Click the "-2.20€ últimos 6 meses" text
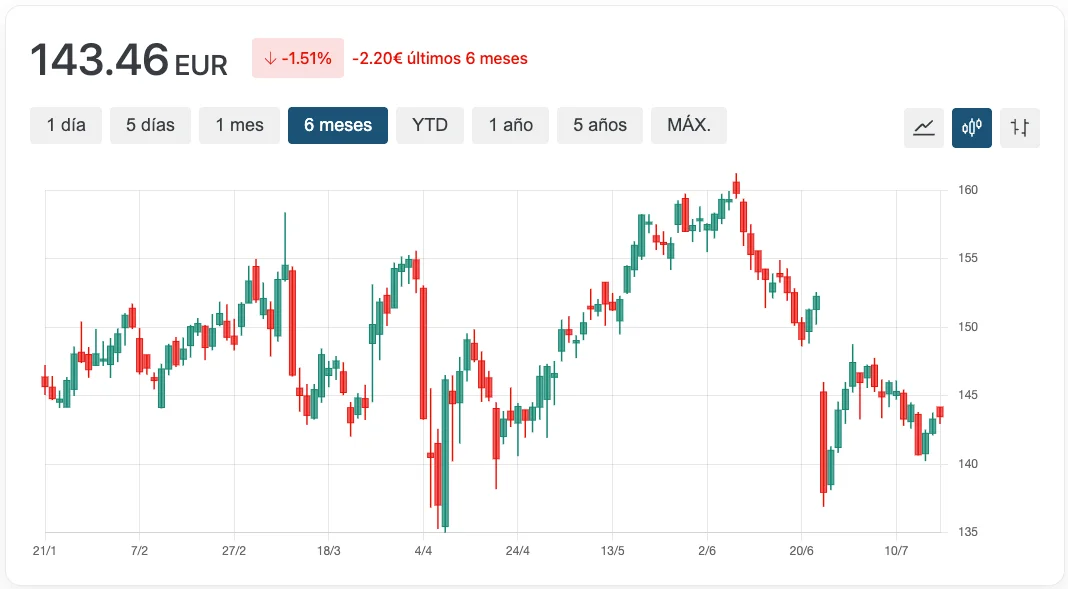This screenshot has height=589, width=1068. click(x=440, y=59)
